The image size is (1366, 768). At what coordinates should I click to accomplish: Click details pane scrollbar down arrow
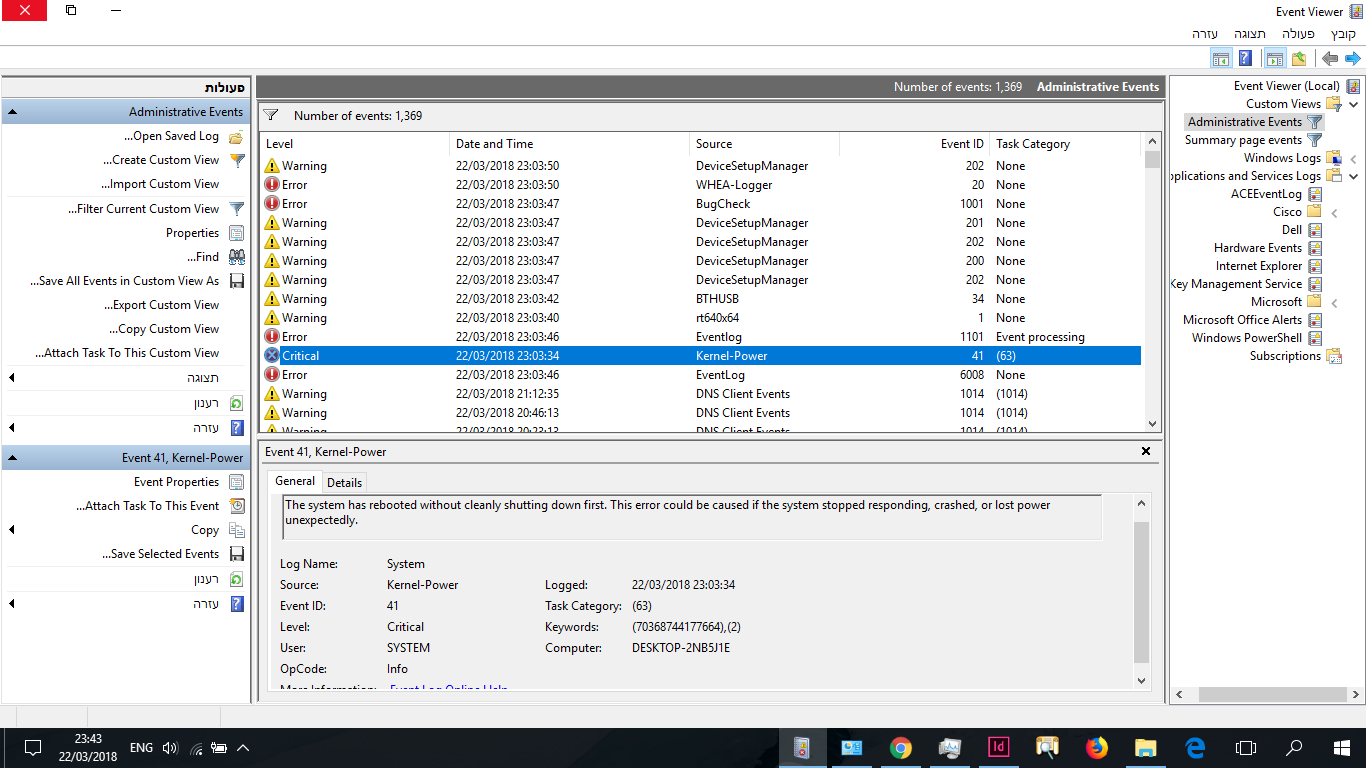(1142, 681)
